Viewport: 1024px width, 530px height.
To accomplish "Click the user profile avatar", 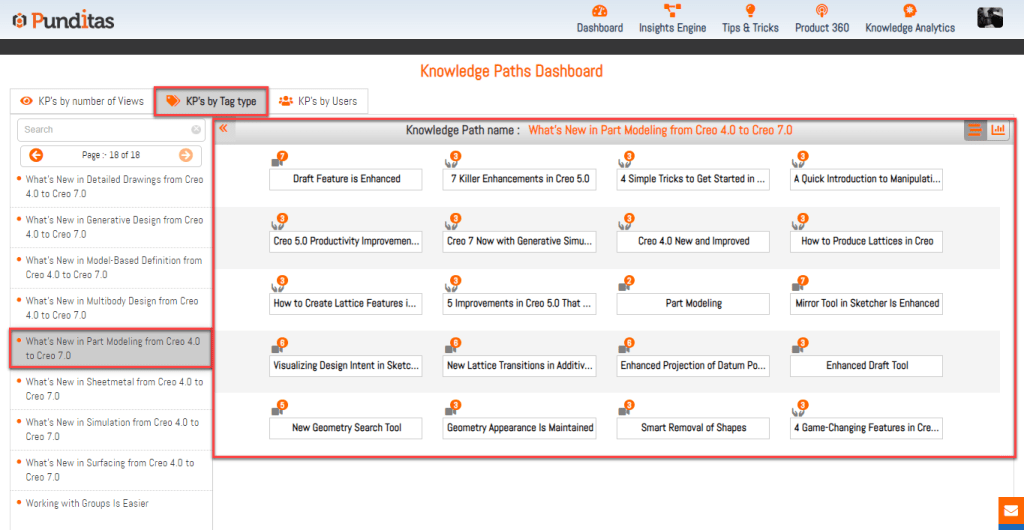I will 990,18.
